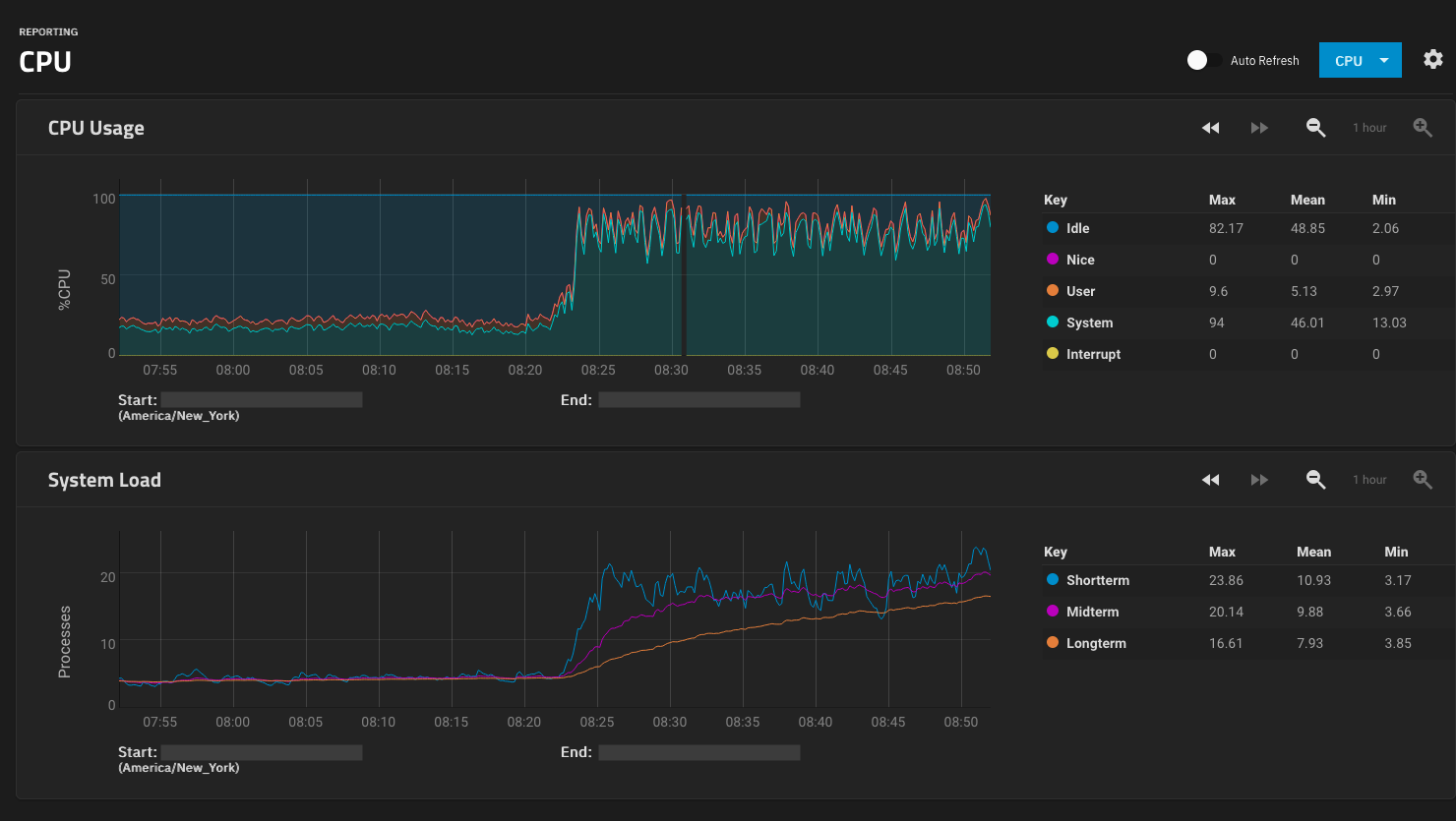Viewport: 1456px width, 821px height.
Task: Click the 1 hour label in System Load
Action: [x=1369, y=480]
